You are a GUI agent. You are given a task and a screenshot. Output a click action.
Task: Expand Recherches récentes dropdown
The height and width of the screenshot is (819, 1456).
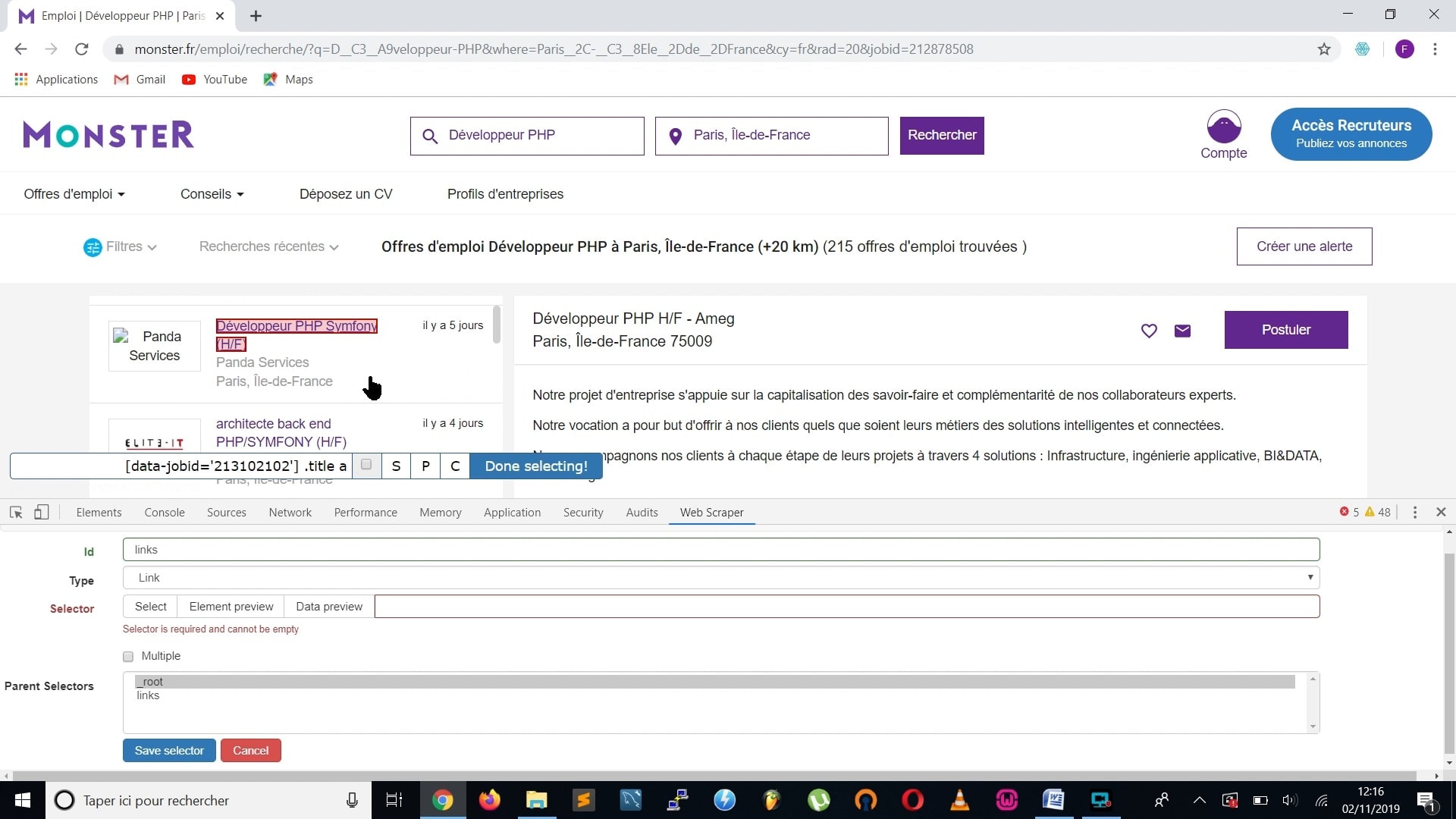[268, 247]
